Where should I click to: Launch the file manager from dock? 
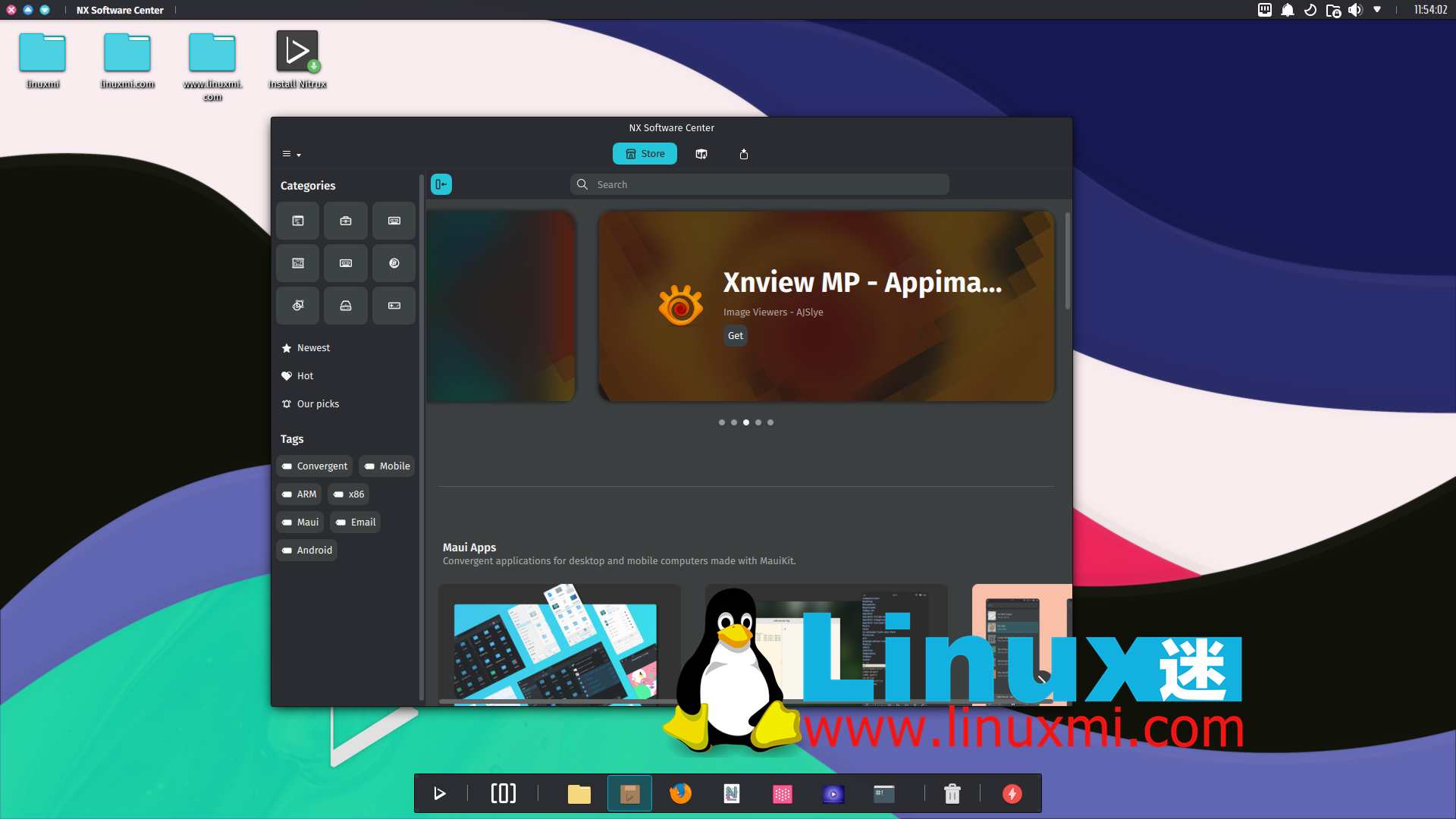(x=579, y=793)
